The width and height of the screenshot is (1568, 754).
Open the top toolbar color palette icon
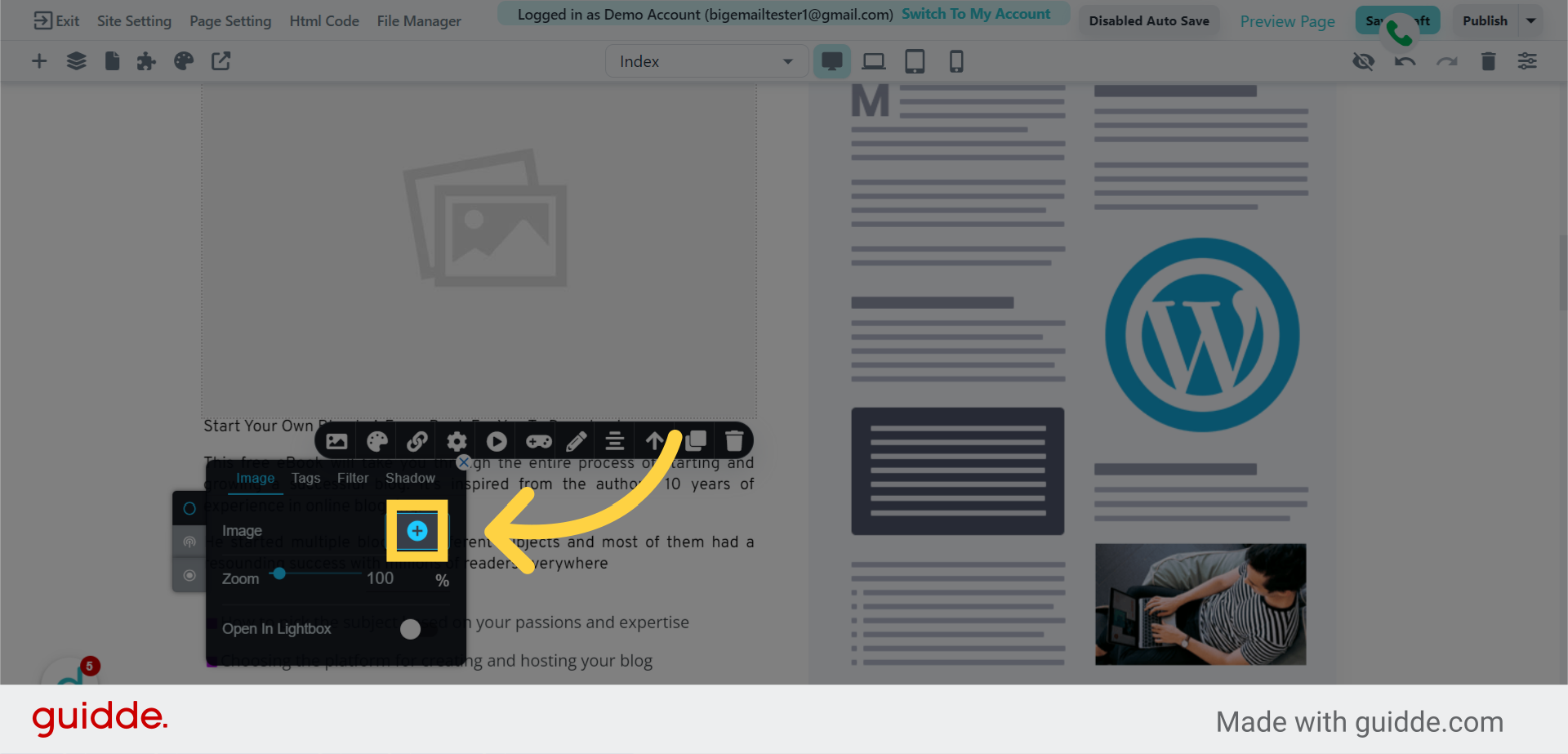coord(184,61)
